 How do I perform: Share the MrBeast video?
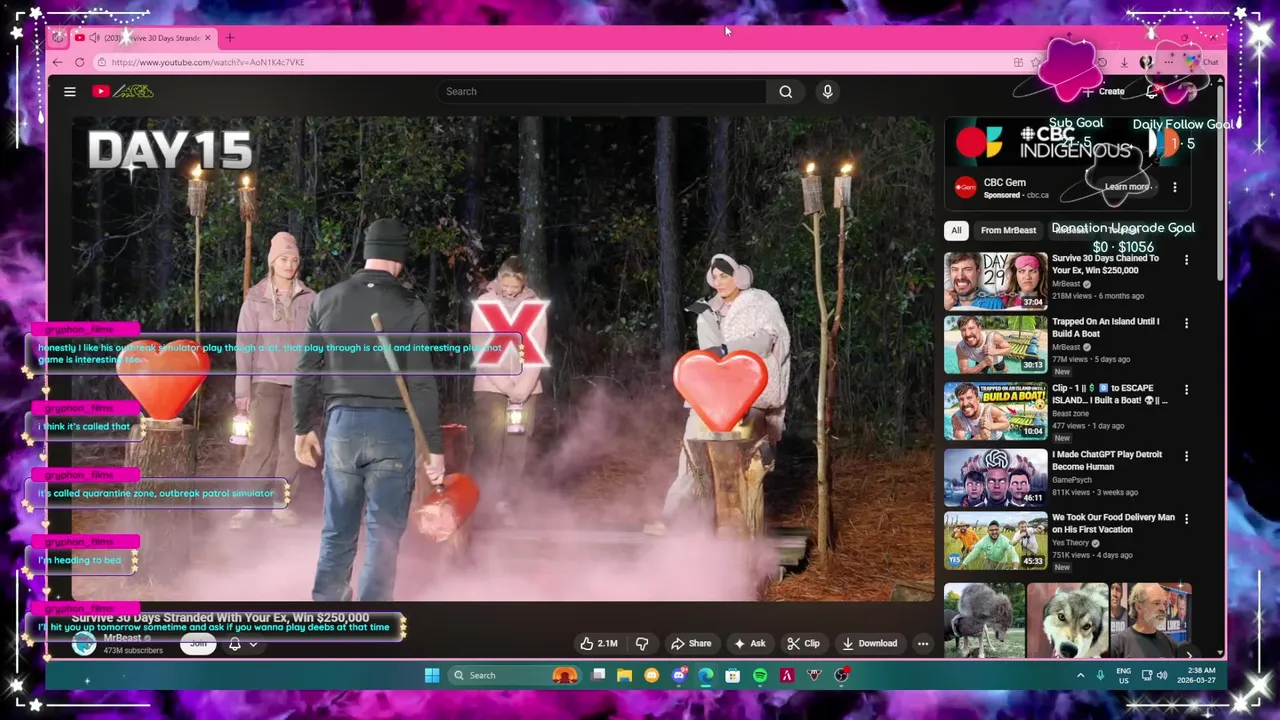(691, 643)
